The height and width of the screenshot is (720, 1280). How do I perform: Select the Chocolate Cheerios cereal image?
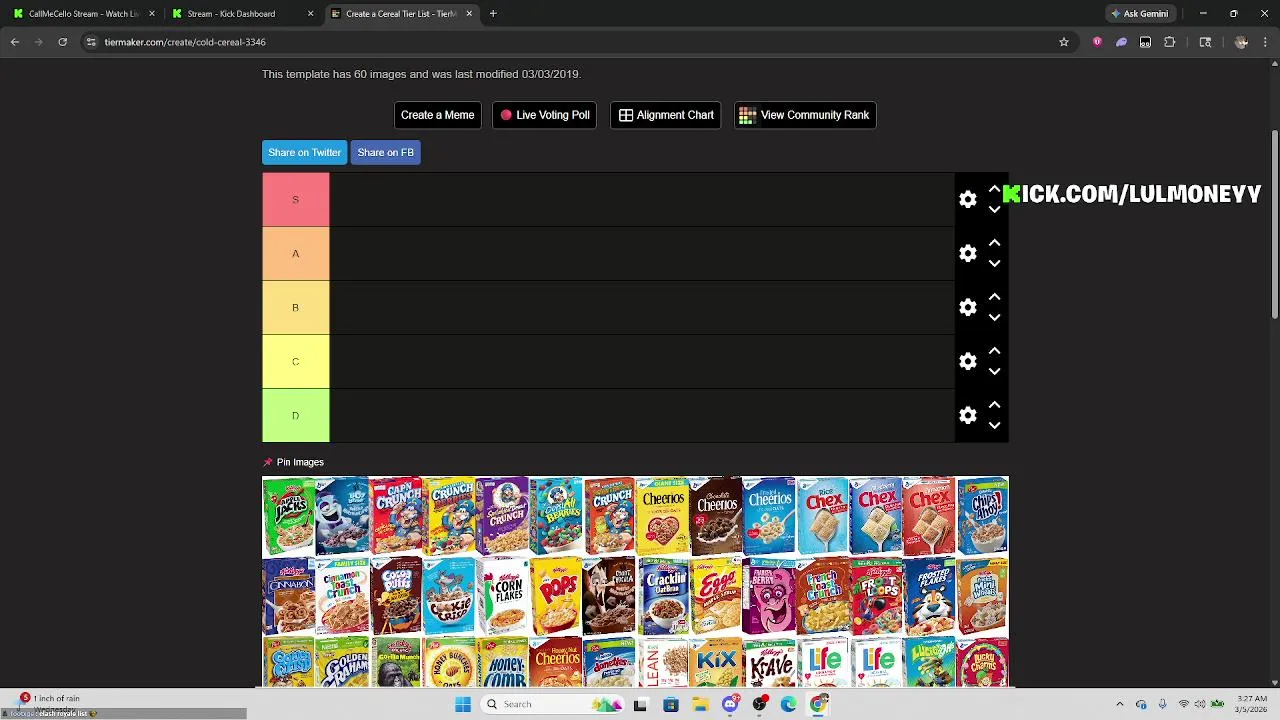[716, 516]
